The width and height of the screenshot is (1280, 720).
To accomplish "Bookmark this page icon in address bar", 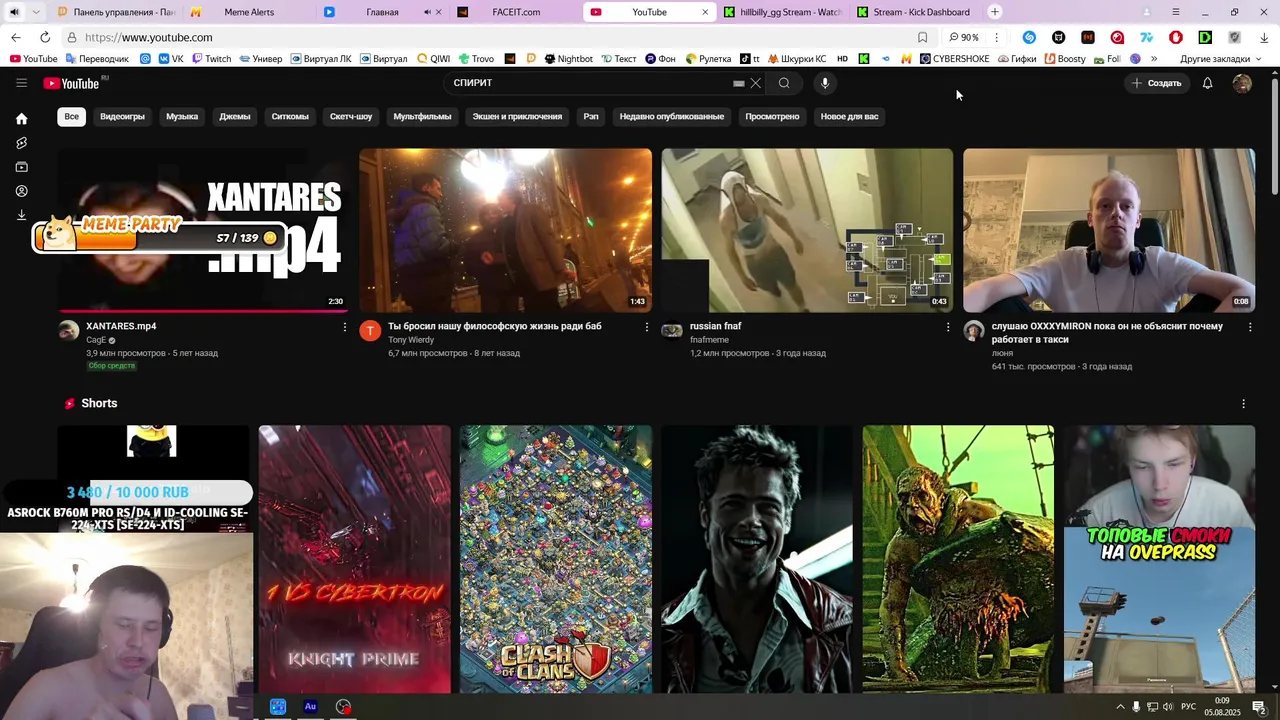I will pyautogui.click(x=922, y=37).
